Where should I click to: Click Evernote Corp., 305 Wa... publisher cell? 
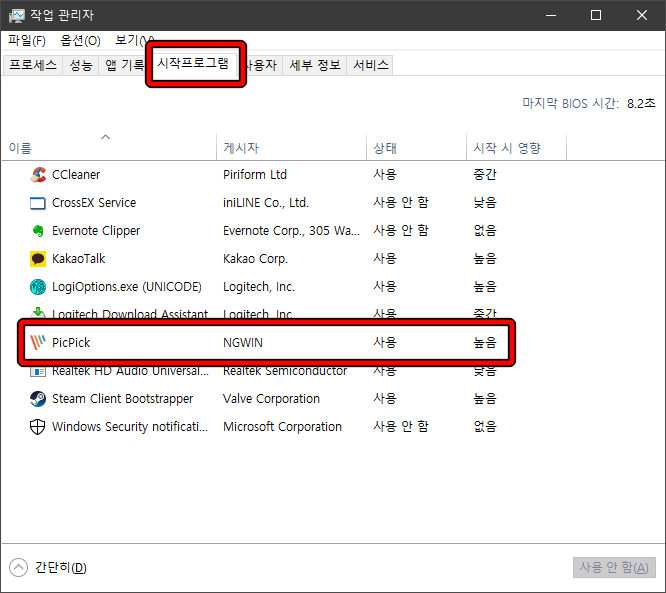pos(291,231)
